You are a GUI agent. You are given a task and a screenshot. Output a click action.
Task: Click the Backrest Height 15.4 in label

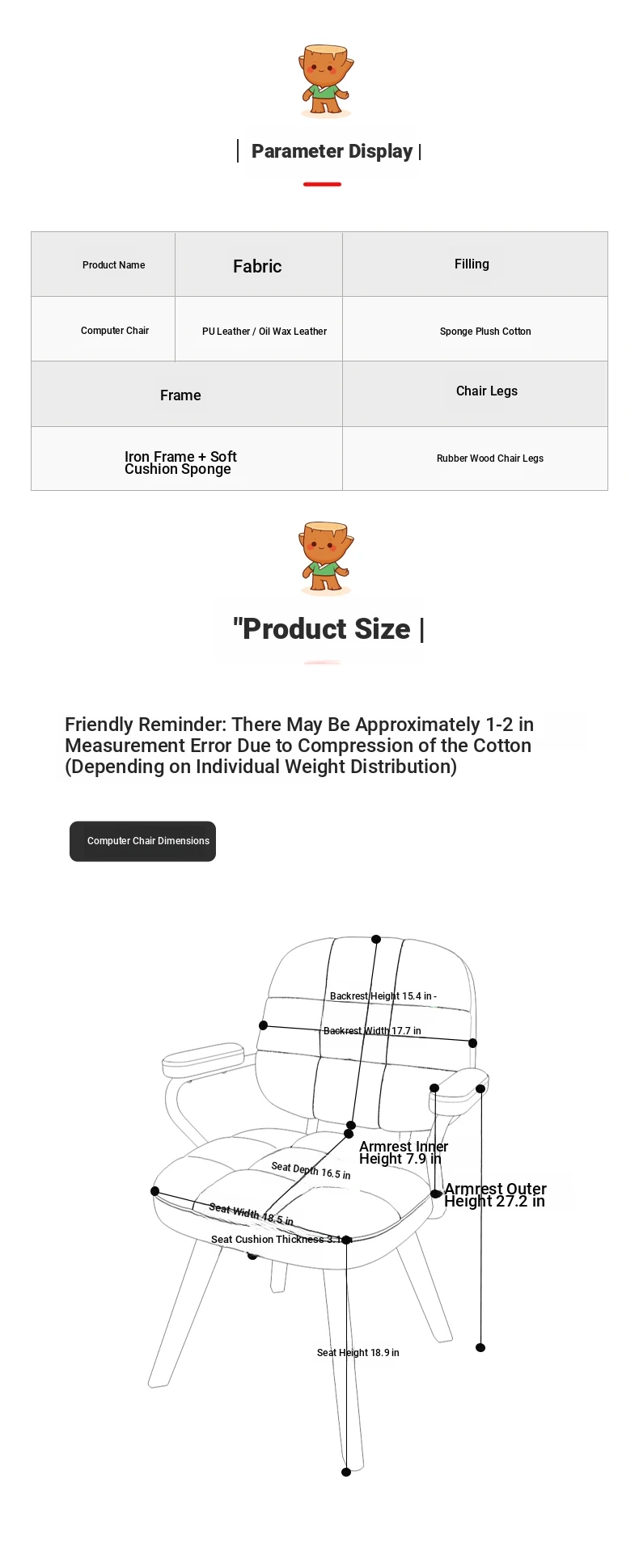[x=383, y=996]
